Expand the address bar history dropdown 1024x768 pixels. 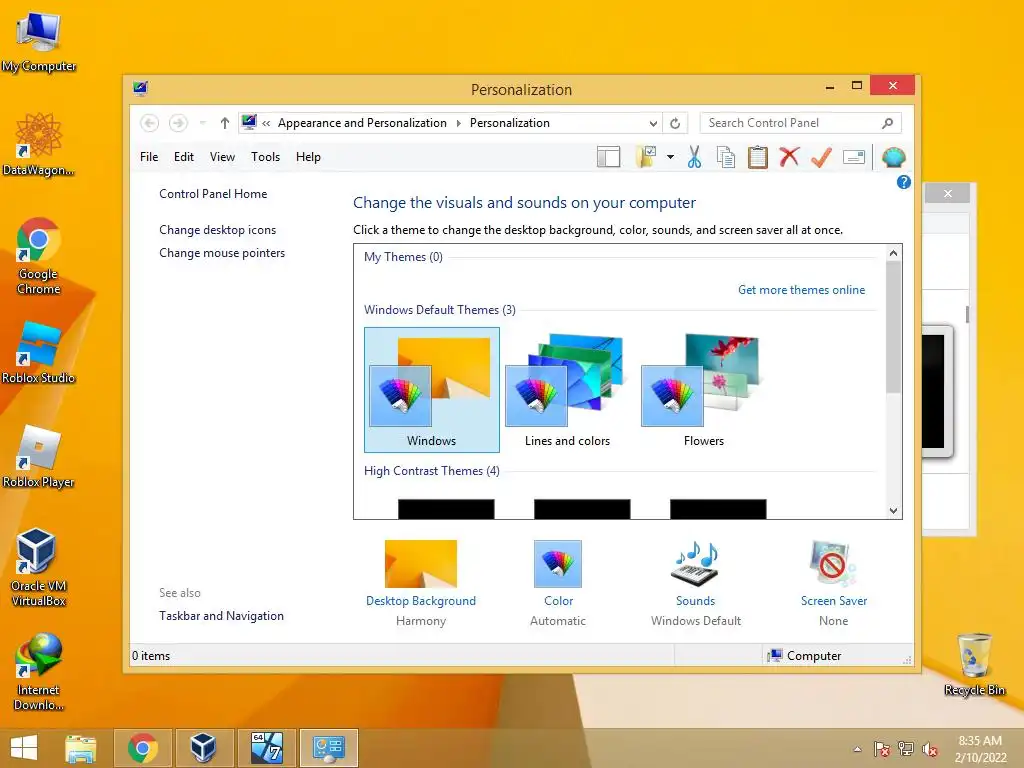[x=653, y=123]
